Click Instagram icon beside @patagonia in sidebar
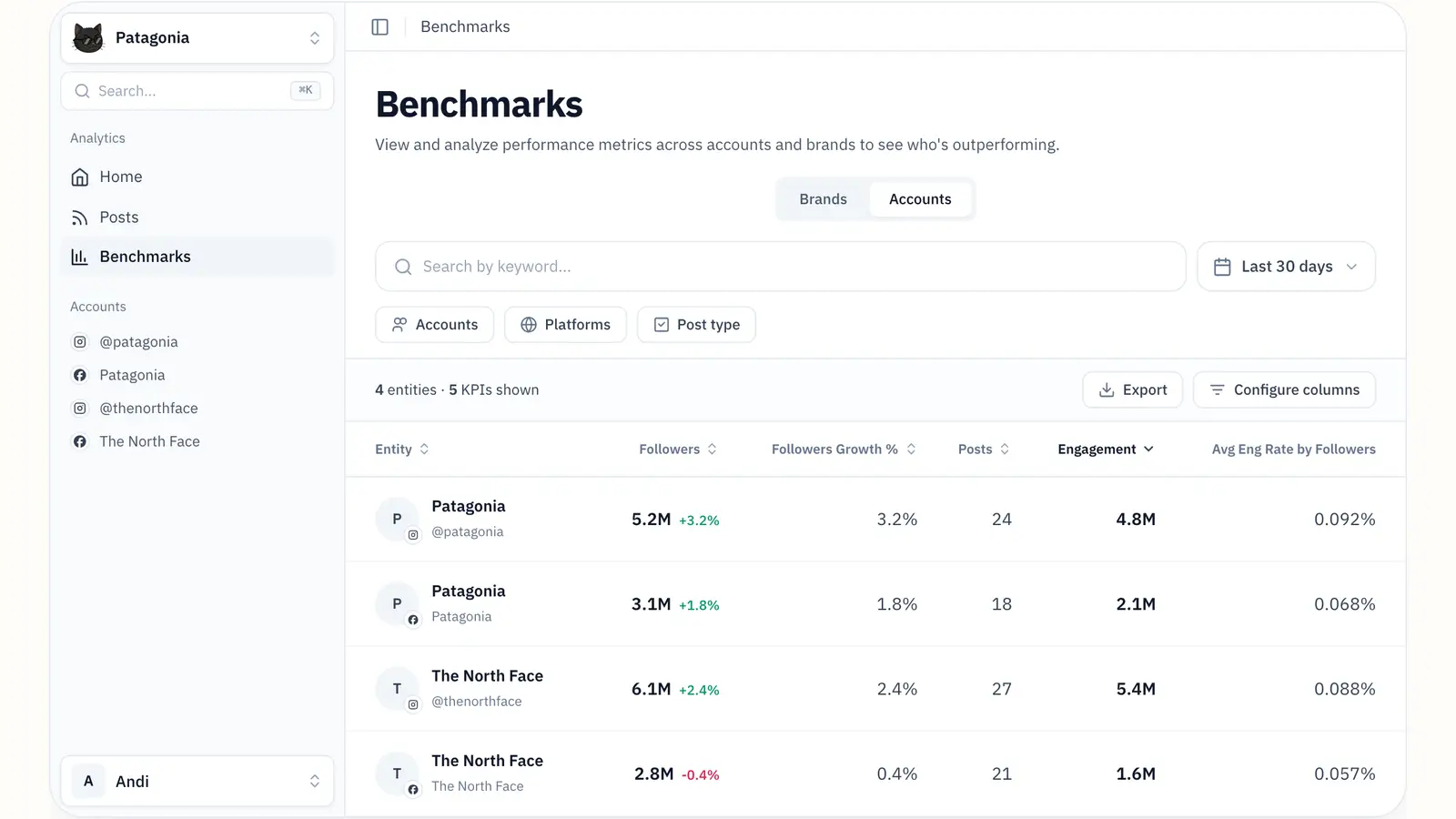1456x819 pixels. tap(80, 342)
